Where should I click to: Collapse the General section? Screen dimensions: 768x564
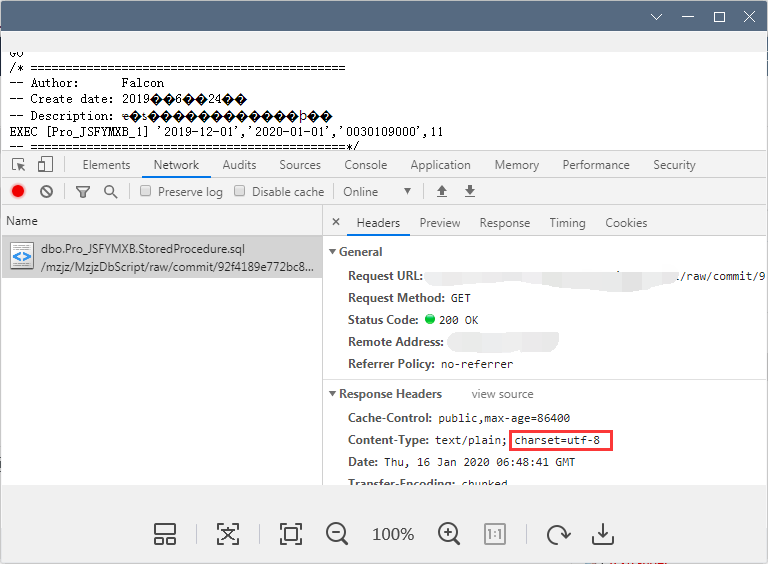pyautogui.click(x=333, y=252)
